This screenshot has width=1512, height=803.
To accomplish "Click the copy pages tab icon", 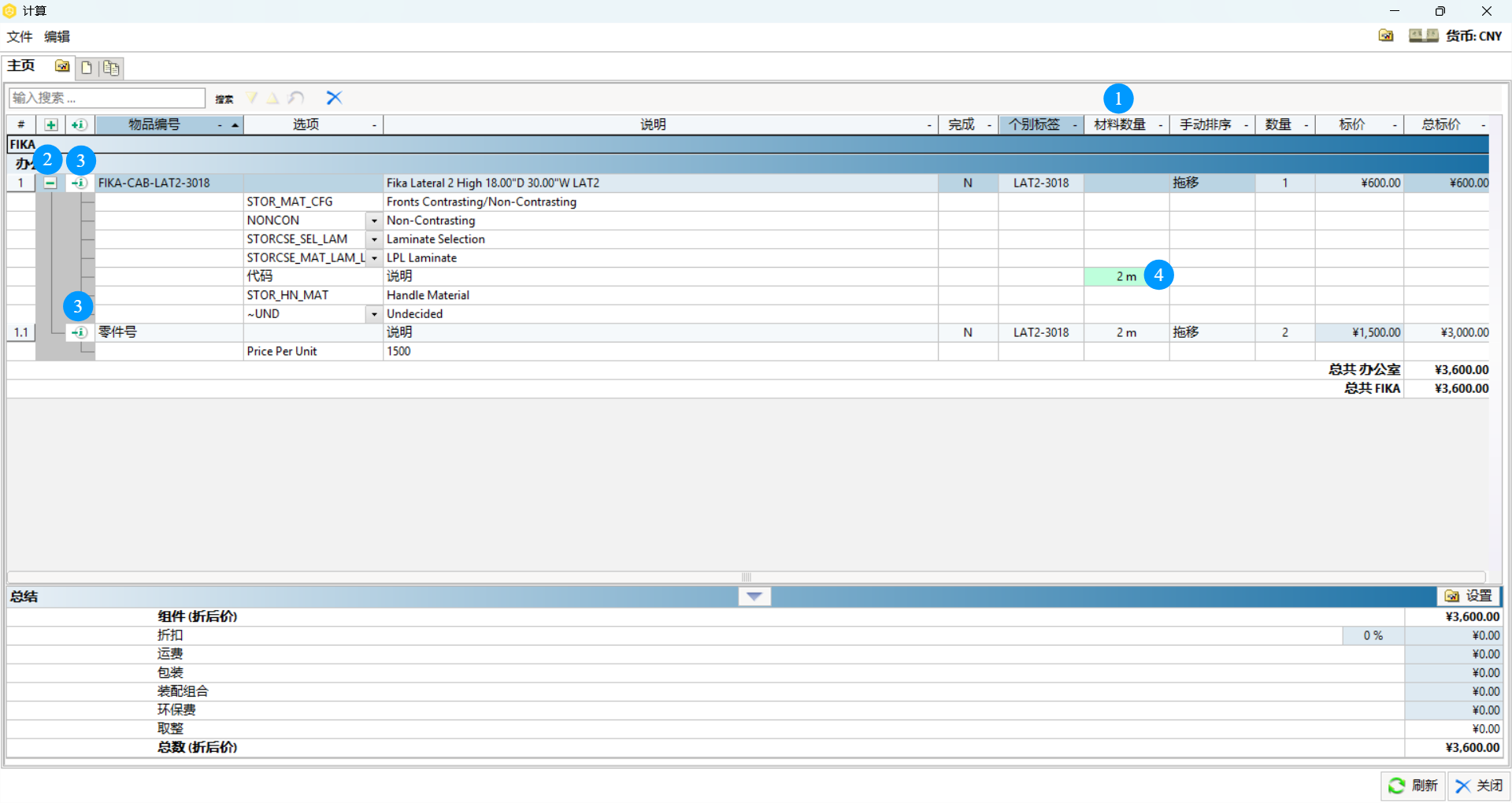I will 111,68.
